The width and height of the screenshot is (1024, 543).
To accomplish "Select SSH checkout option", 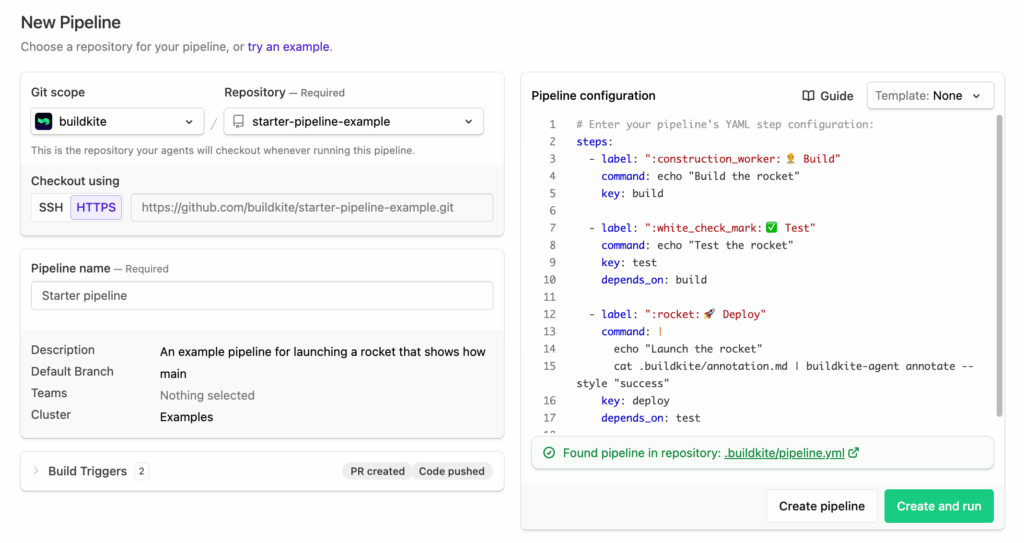I will (51, 207).
